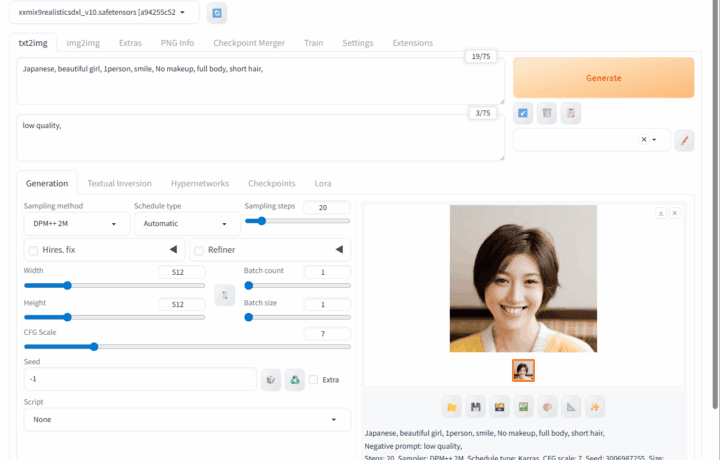Click the trash icon to clear prompt

coord(546,114)
